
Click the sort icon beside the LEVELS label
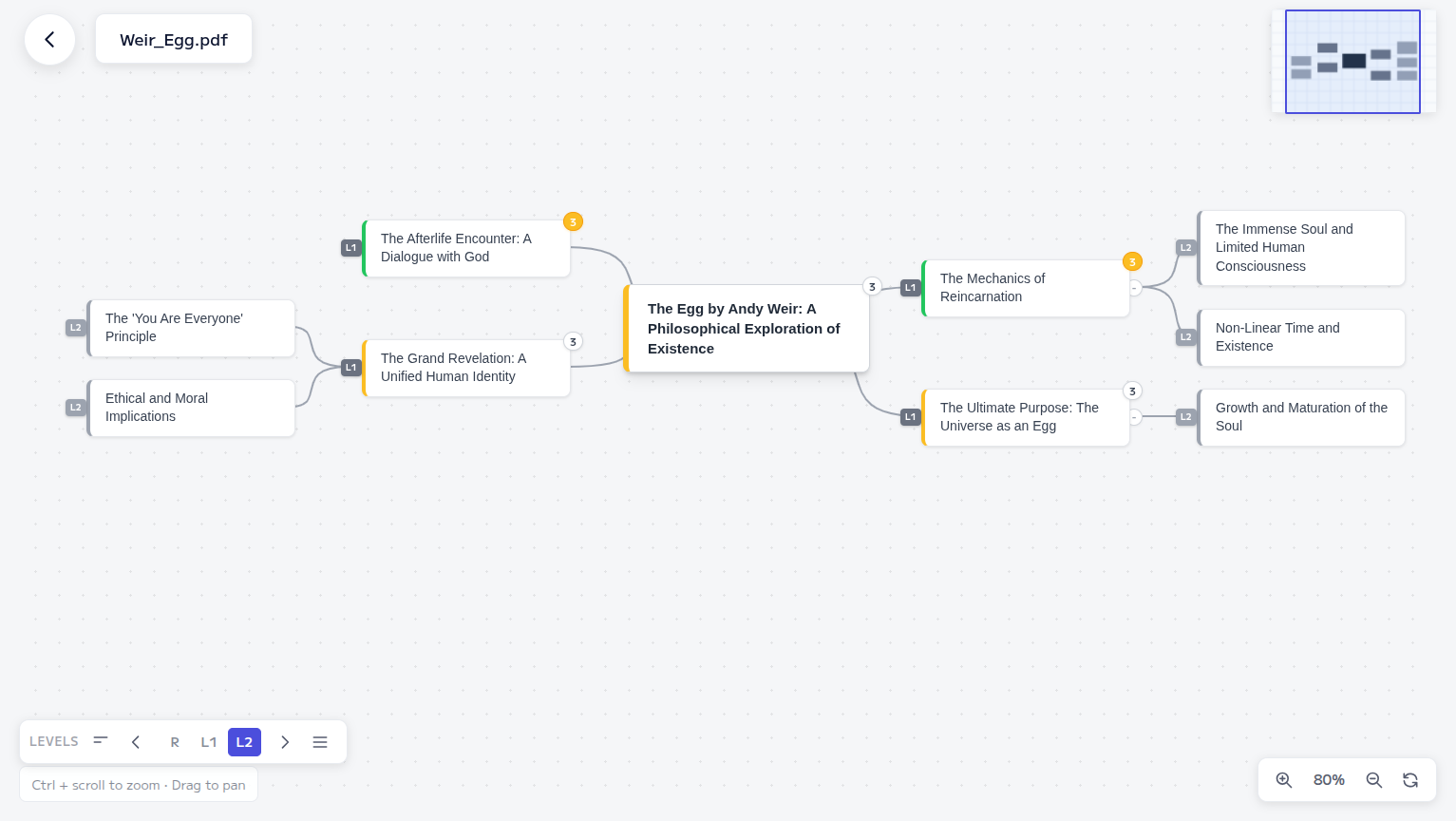click(x=101, y=741)
